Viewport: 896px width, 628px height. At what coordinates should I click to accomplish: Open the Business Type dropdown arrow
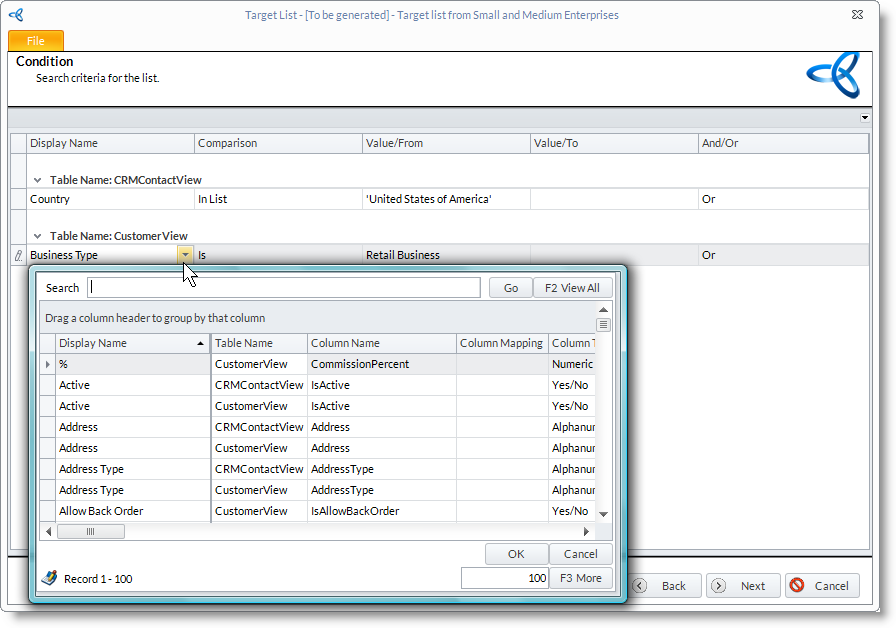click(185, 255)
